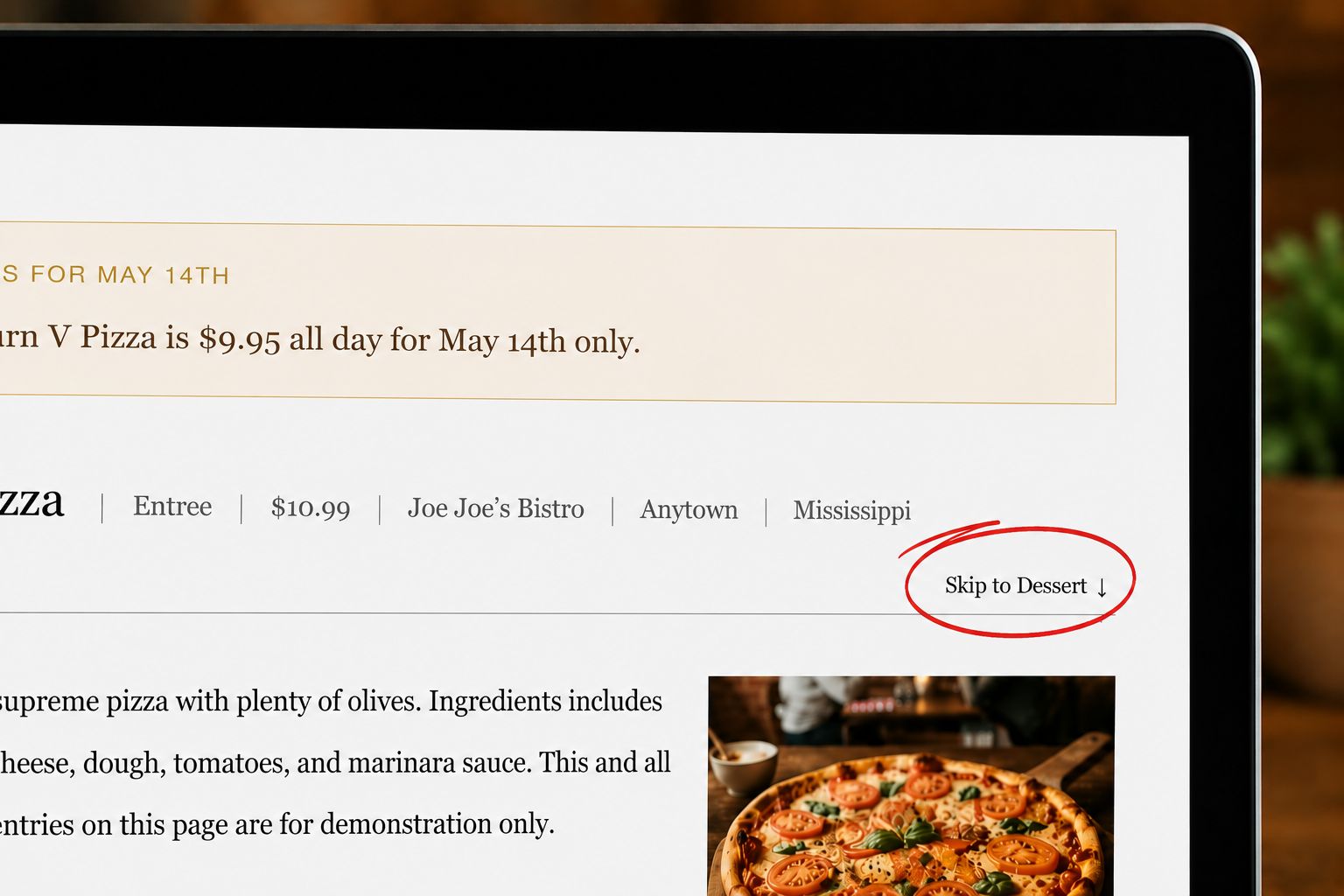
Task: Click the Skip to Dessert link
Action: [1025, 585]
